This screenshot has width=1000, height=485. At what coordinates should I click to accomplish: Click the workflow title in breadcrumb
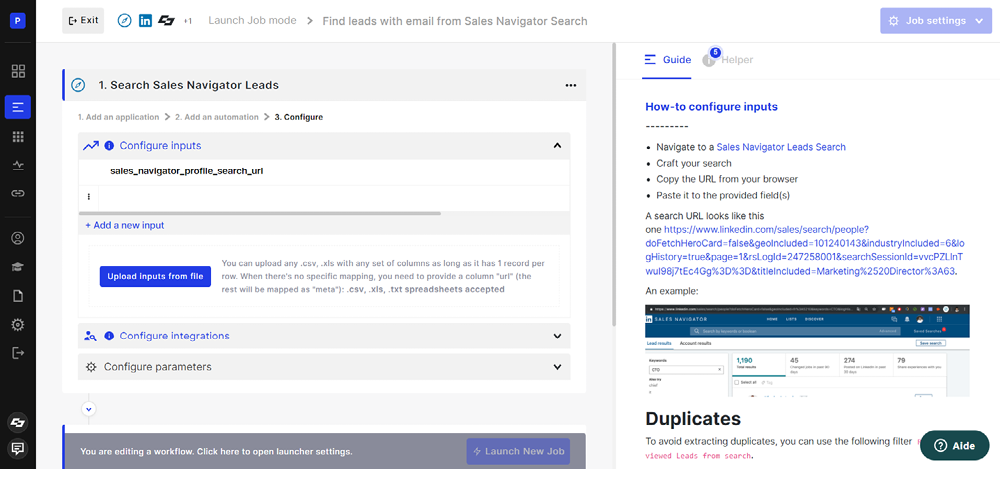click(x=455, y=21)
